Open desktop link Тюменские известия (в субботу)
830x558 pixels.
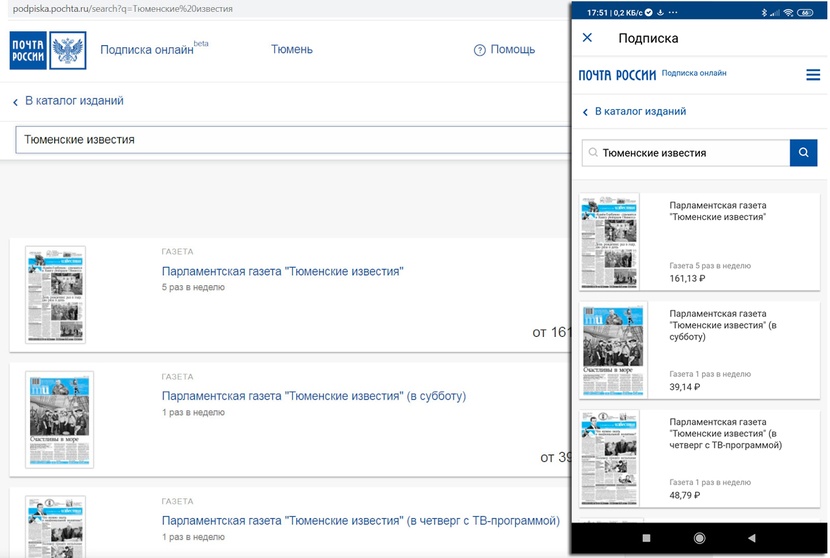314,396
